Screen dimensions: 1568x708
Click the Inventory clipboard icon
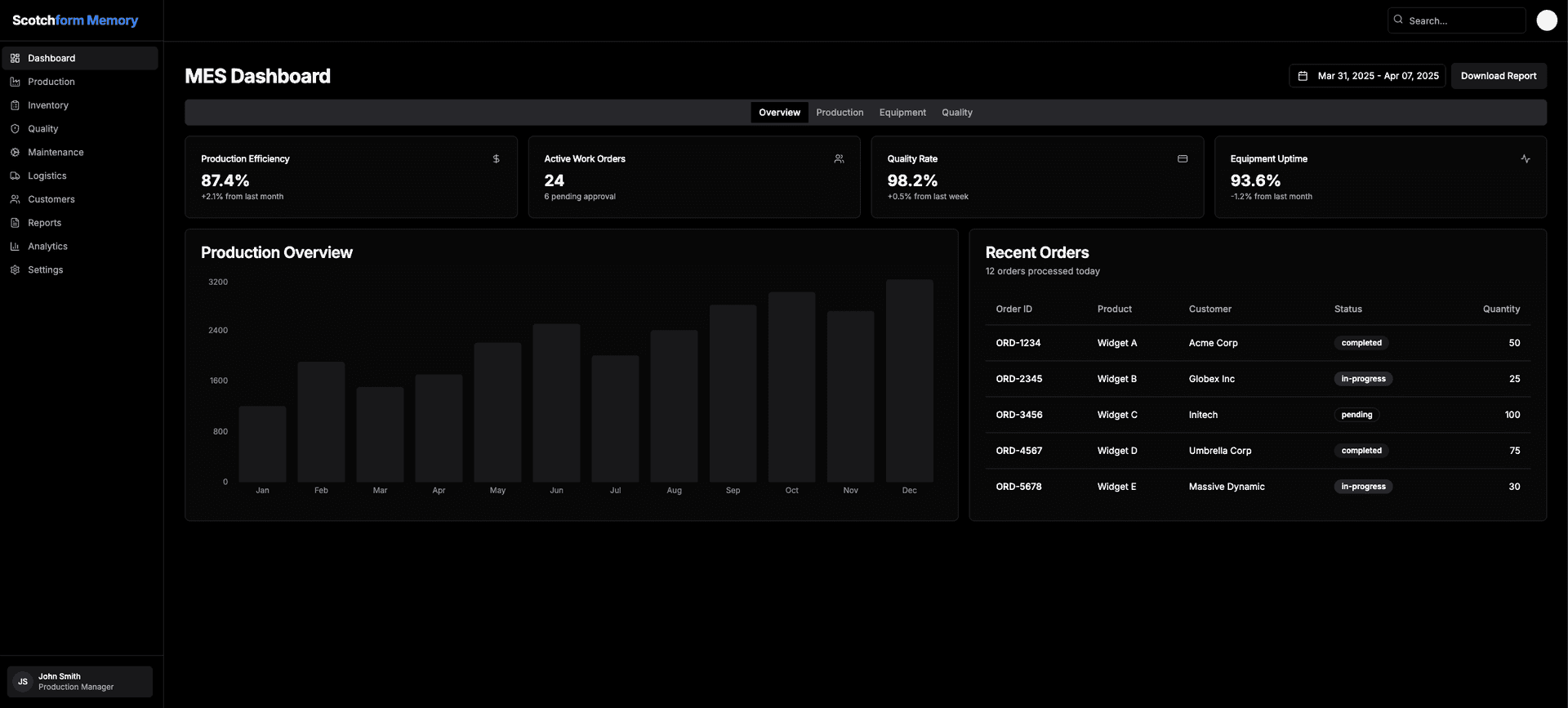click(x=15, y=105)
